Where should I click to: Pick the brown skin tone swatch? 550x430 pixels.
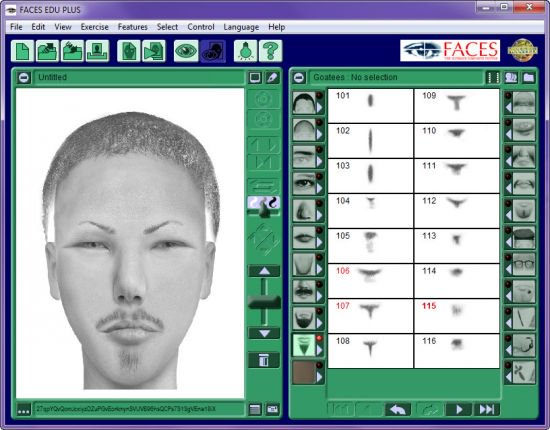(x=304, y=372)
